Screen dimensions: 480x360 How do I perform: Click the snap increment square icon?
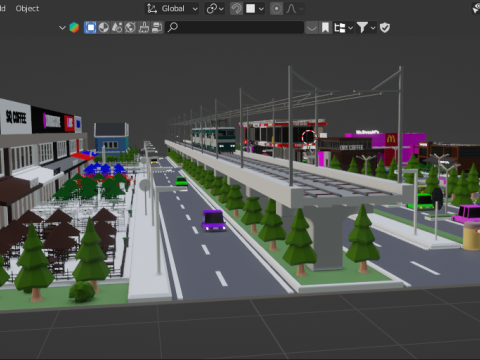(x=251, y=8)
